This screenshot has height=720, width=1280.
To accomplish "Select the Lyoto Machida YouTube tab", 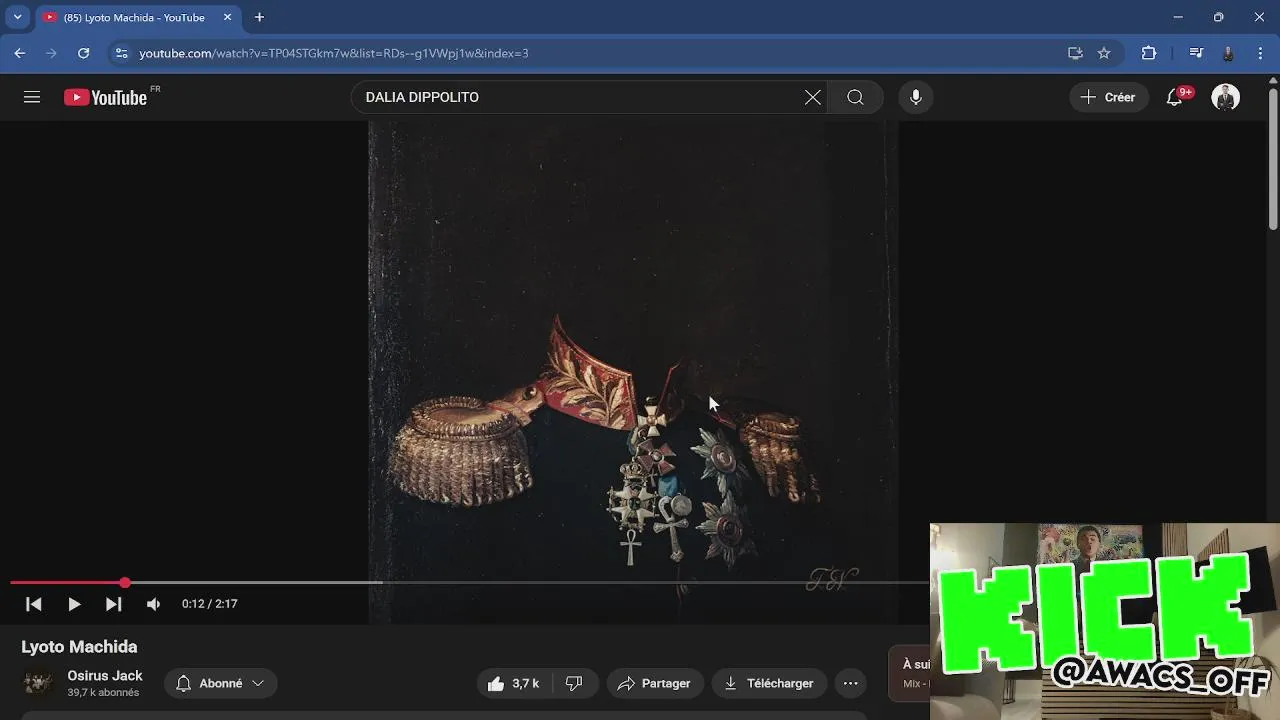I will [135, 17].
